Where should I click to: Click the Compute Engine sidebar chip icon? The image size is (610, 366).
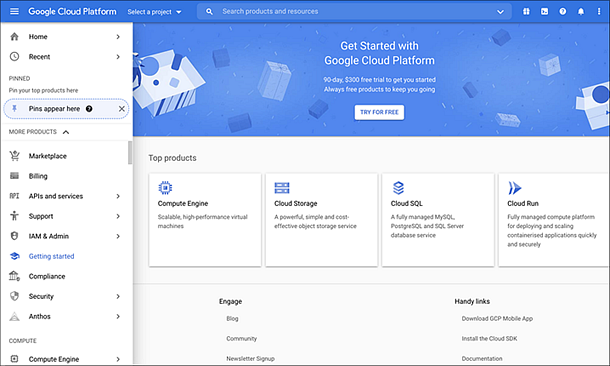[14, 359]
